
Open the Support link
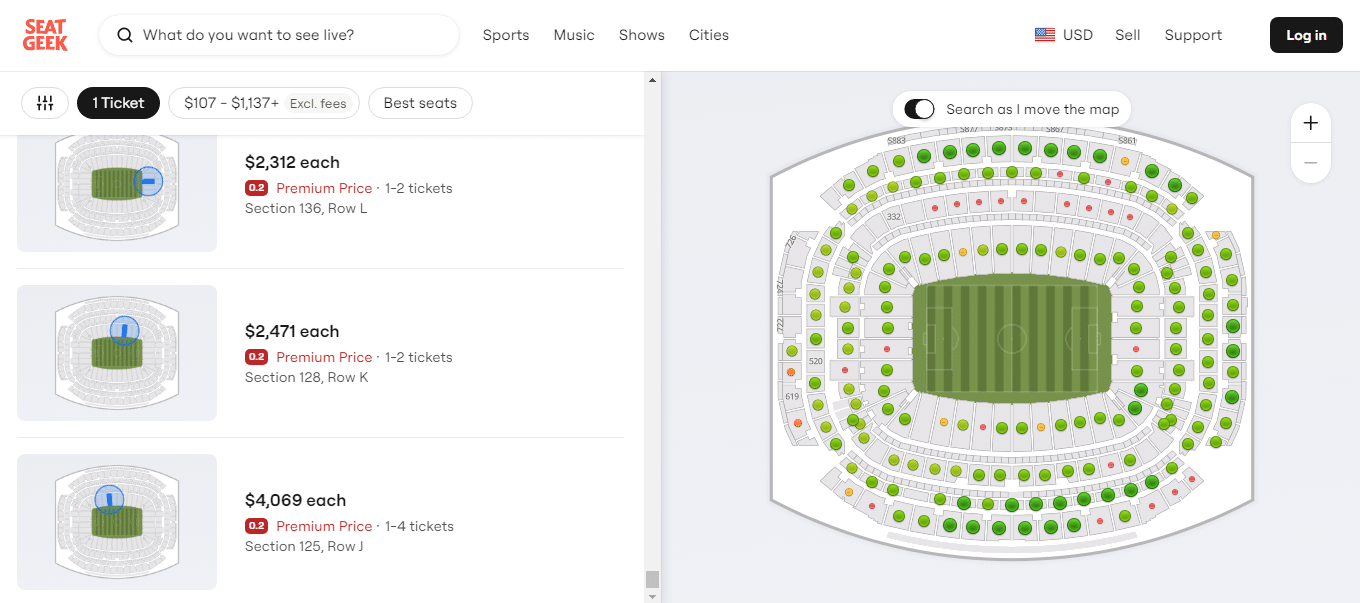(1193, 35)
